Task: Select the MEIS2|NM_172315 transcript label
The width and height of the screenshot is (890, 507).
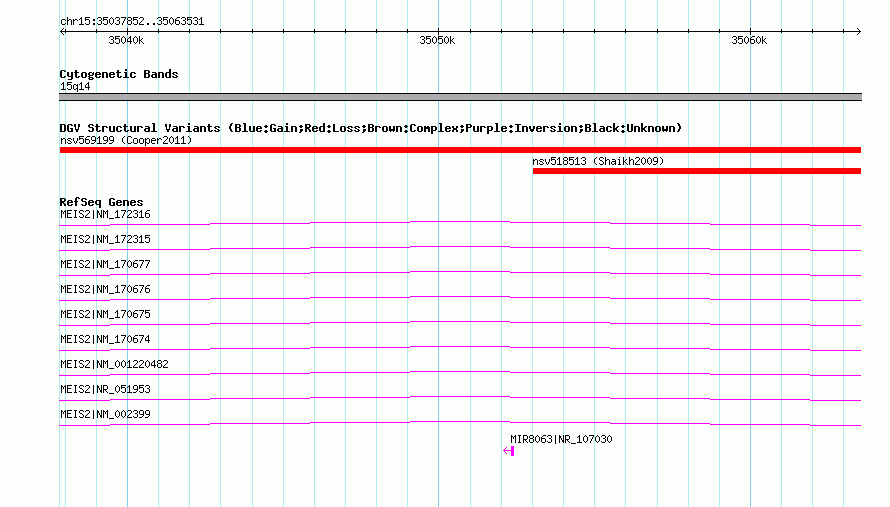Action: (106, 239)
